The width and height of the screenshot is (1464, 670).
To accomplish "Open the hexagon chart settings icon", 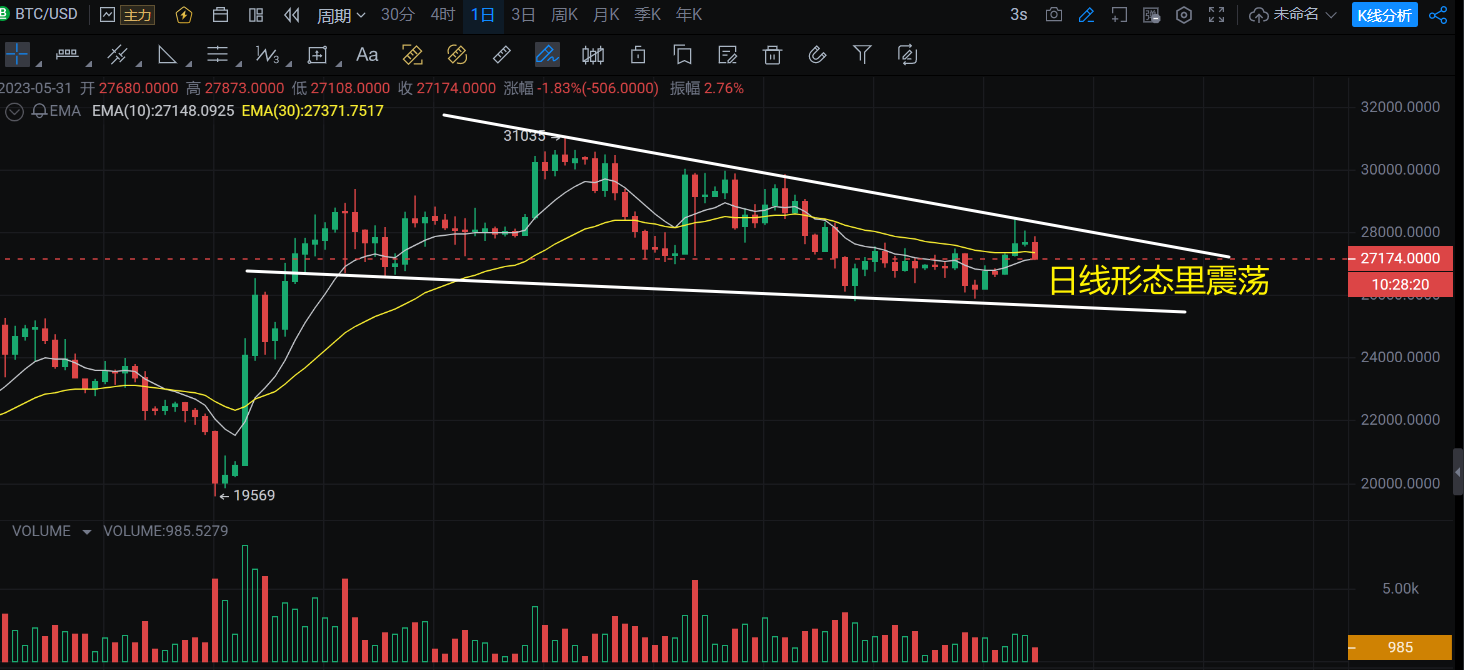I will [x=1184, y=15].
